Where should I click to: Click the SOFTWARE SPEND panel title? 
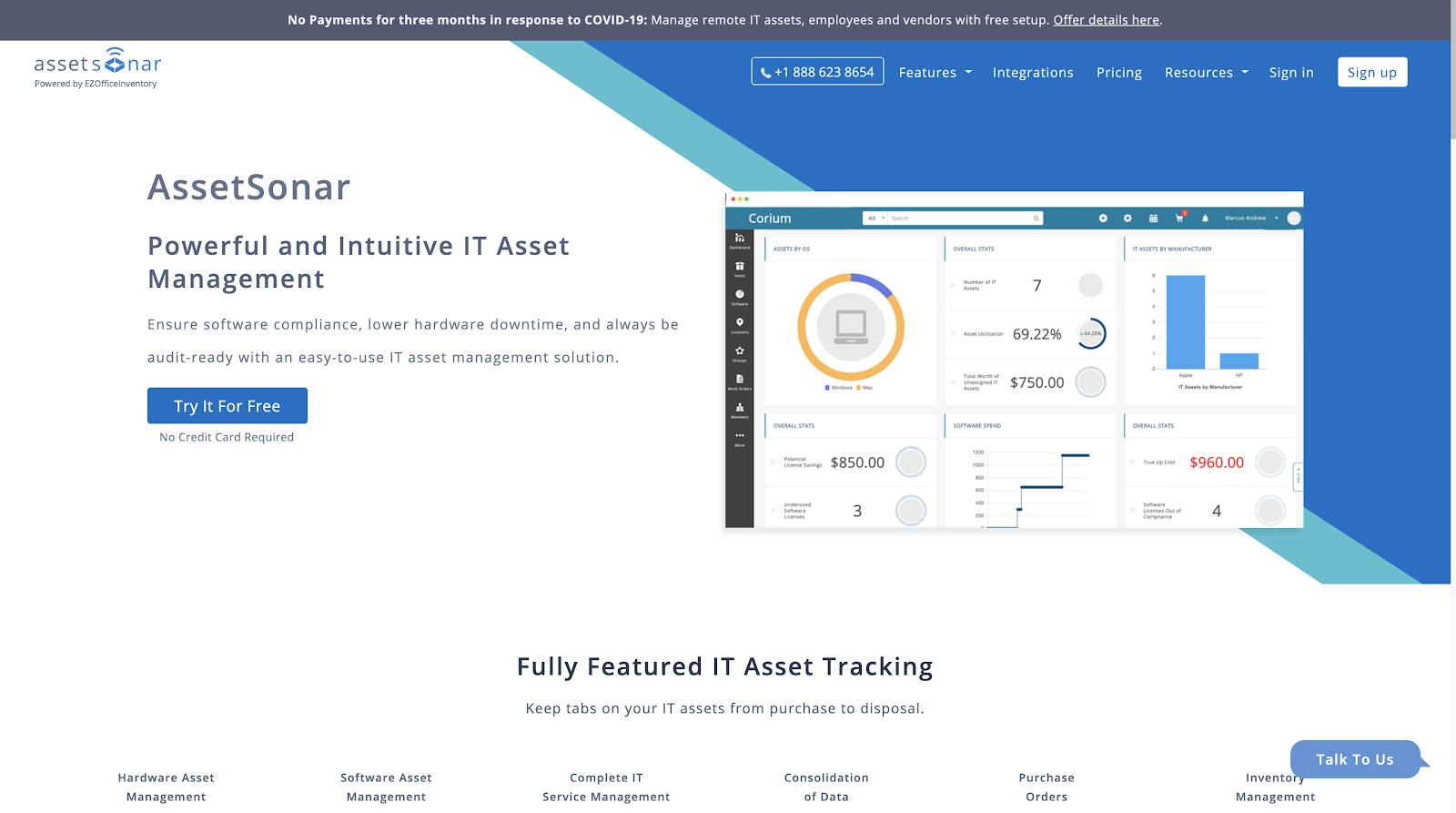(977, 425)
